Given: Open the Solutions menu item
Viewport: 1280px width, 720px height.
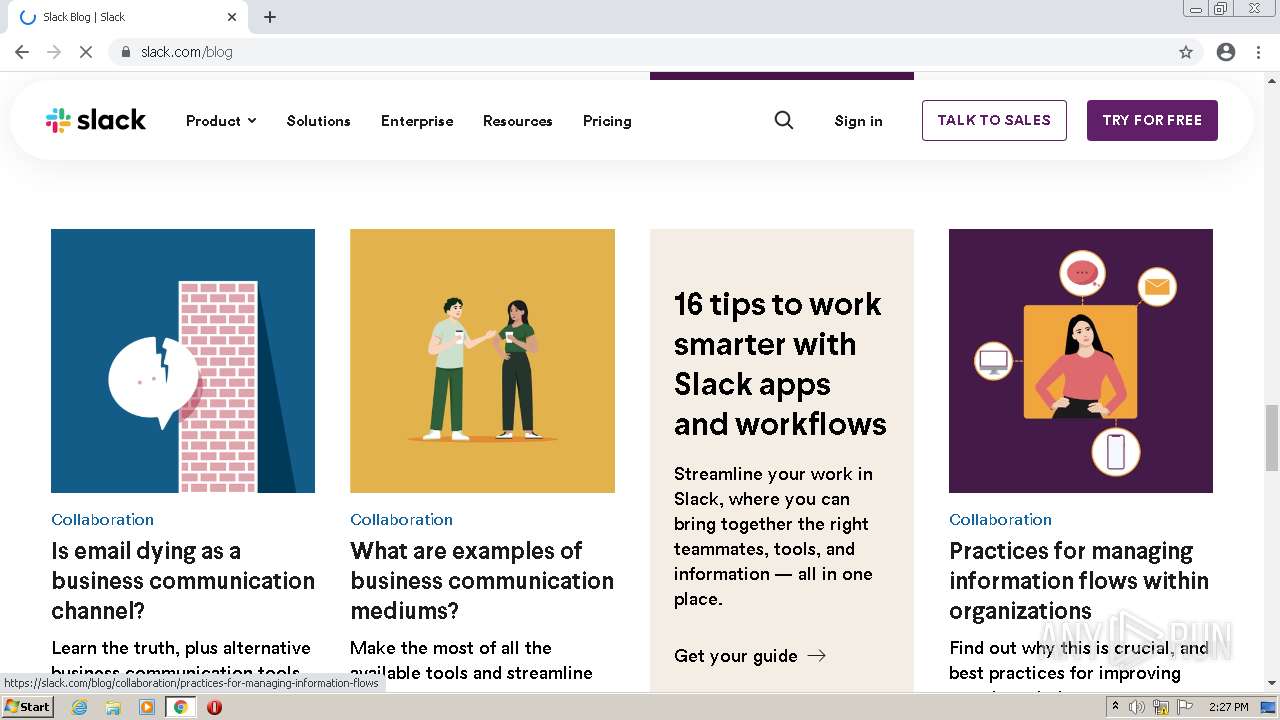Looking at the screenshot, I should 318,121.
